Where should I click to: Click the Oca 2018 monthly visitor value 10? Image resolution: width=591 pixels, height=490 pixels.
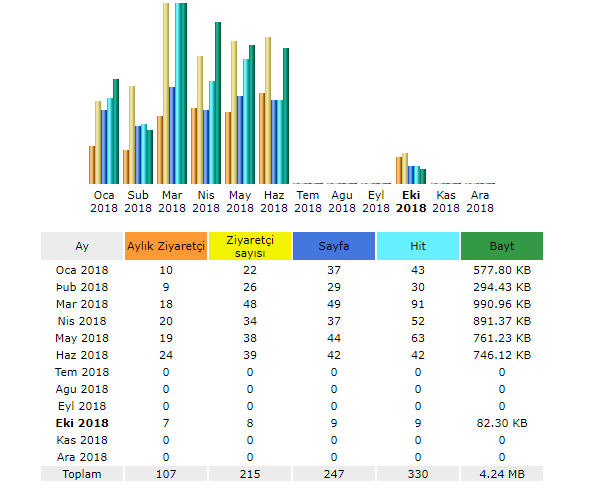point(166,270)
